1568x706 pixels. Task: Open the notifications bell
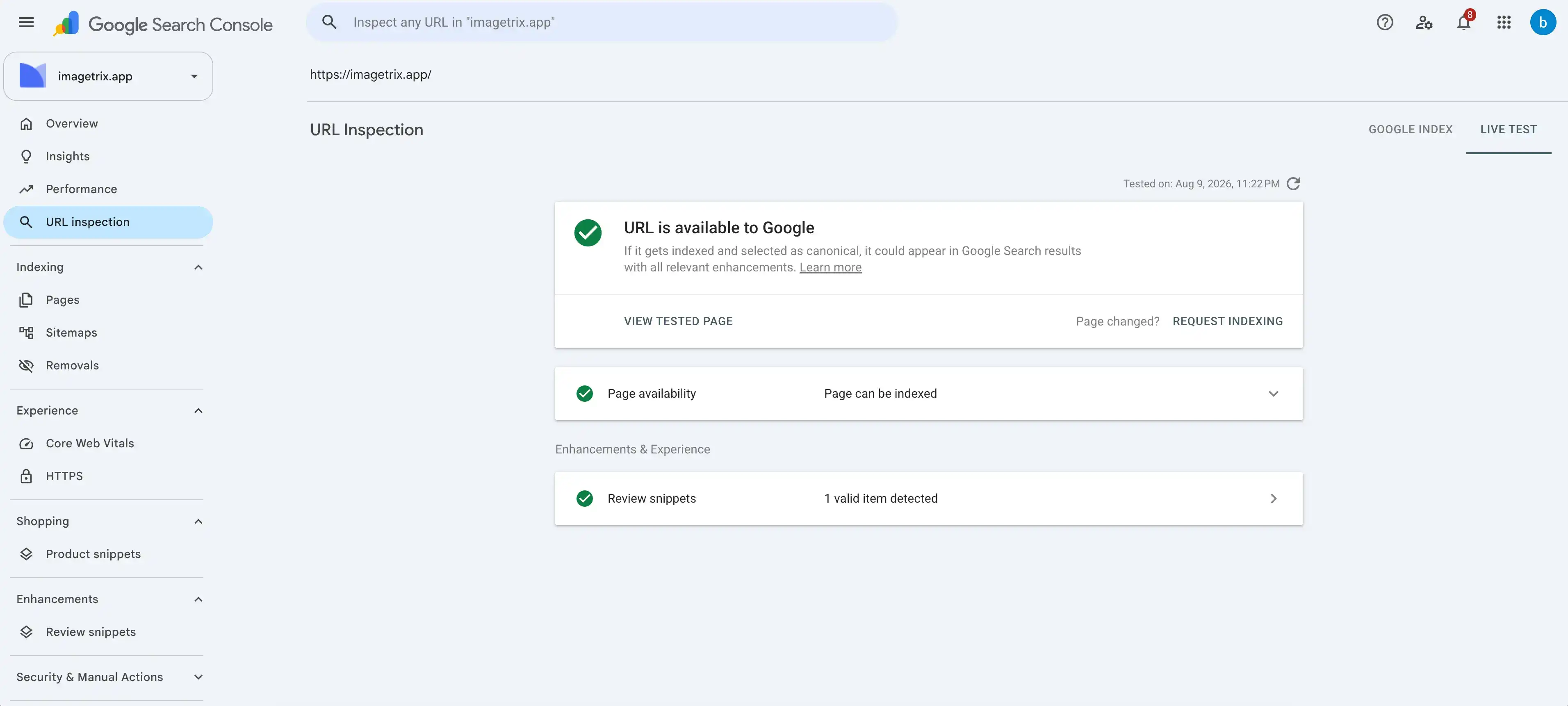pyautogui.click(x=1464, y=23)
